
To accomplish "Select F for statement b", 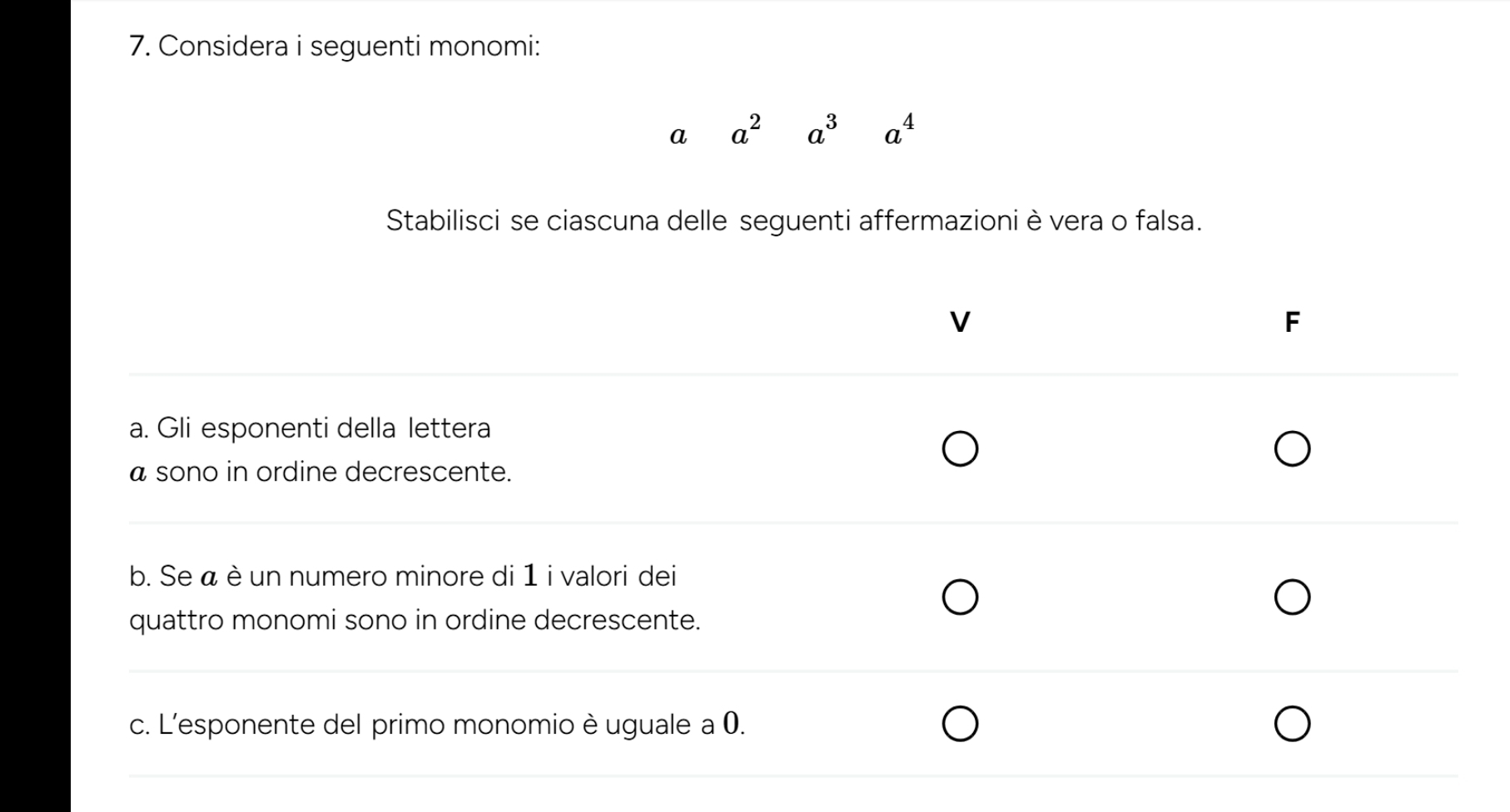I will coord(1292,597).
